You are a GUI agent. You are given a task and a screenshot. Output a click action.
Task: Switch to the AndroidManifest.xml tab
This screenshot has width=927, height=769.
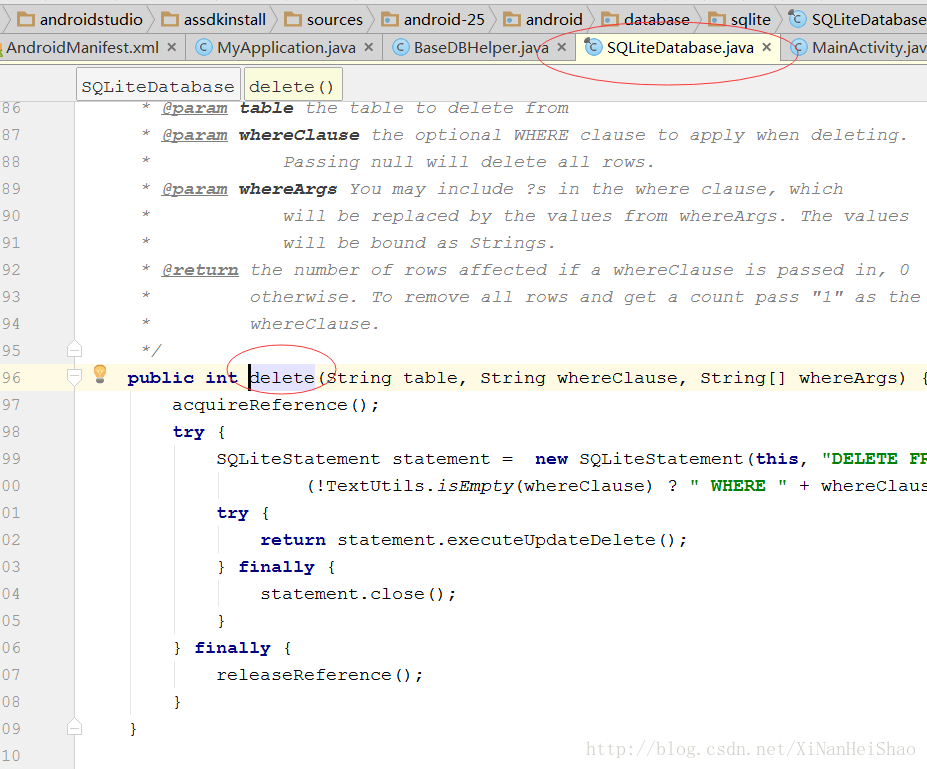coord(82,47)
